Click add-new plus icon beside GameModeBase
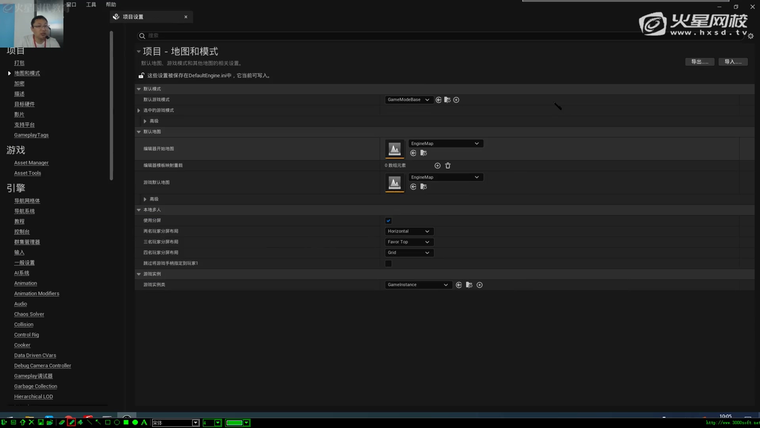Viewport: 760px width, 428px height. [x=456, y=100]
